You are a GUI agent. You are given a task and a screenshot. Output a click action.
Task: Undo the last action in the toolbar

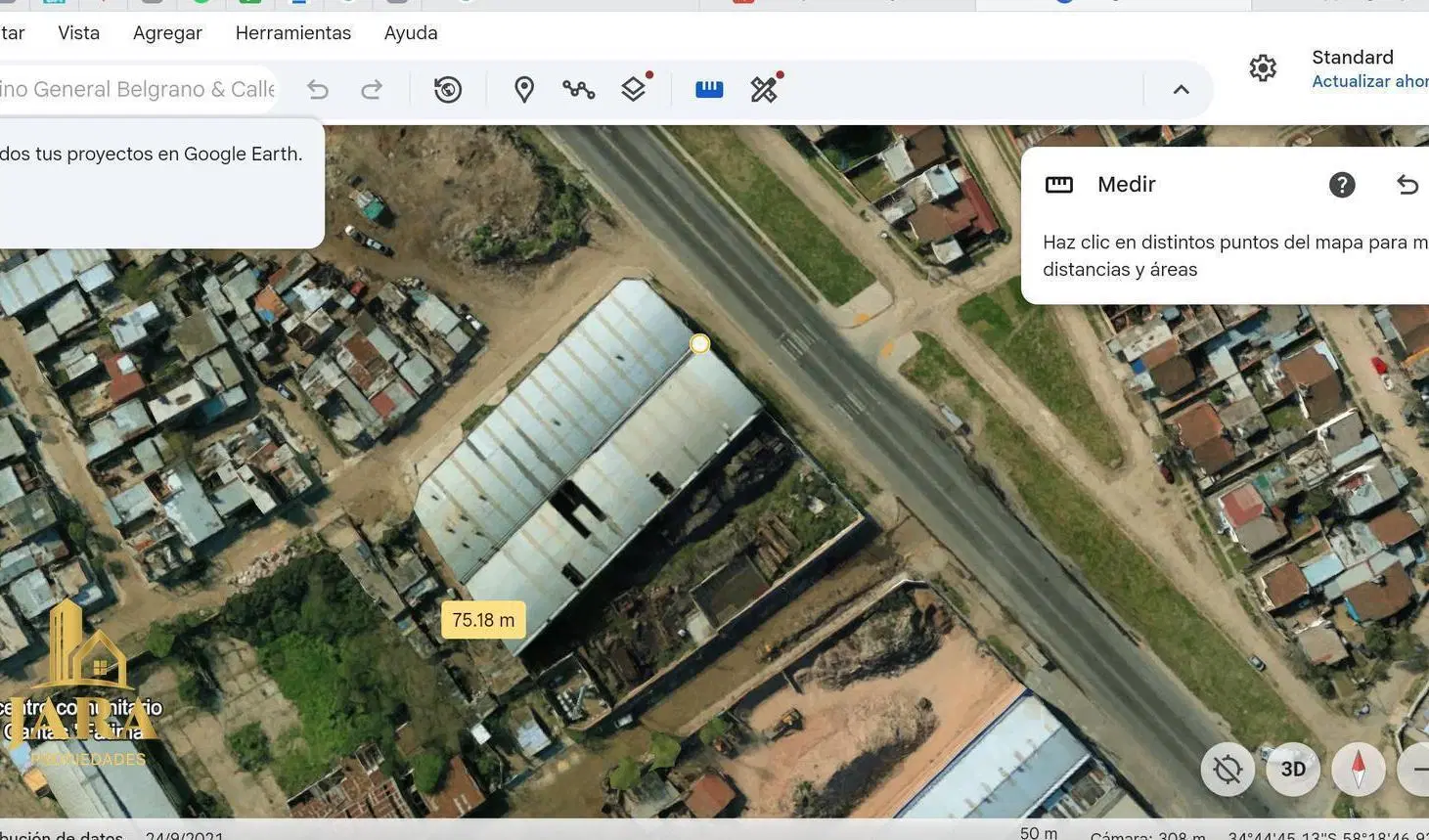tap(318, 90)
